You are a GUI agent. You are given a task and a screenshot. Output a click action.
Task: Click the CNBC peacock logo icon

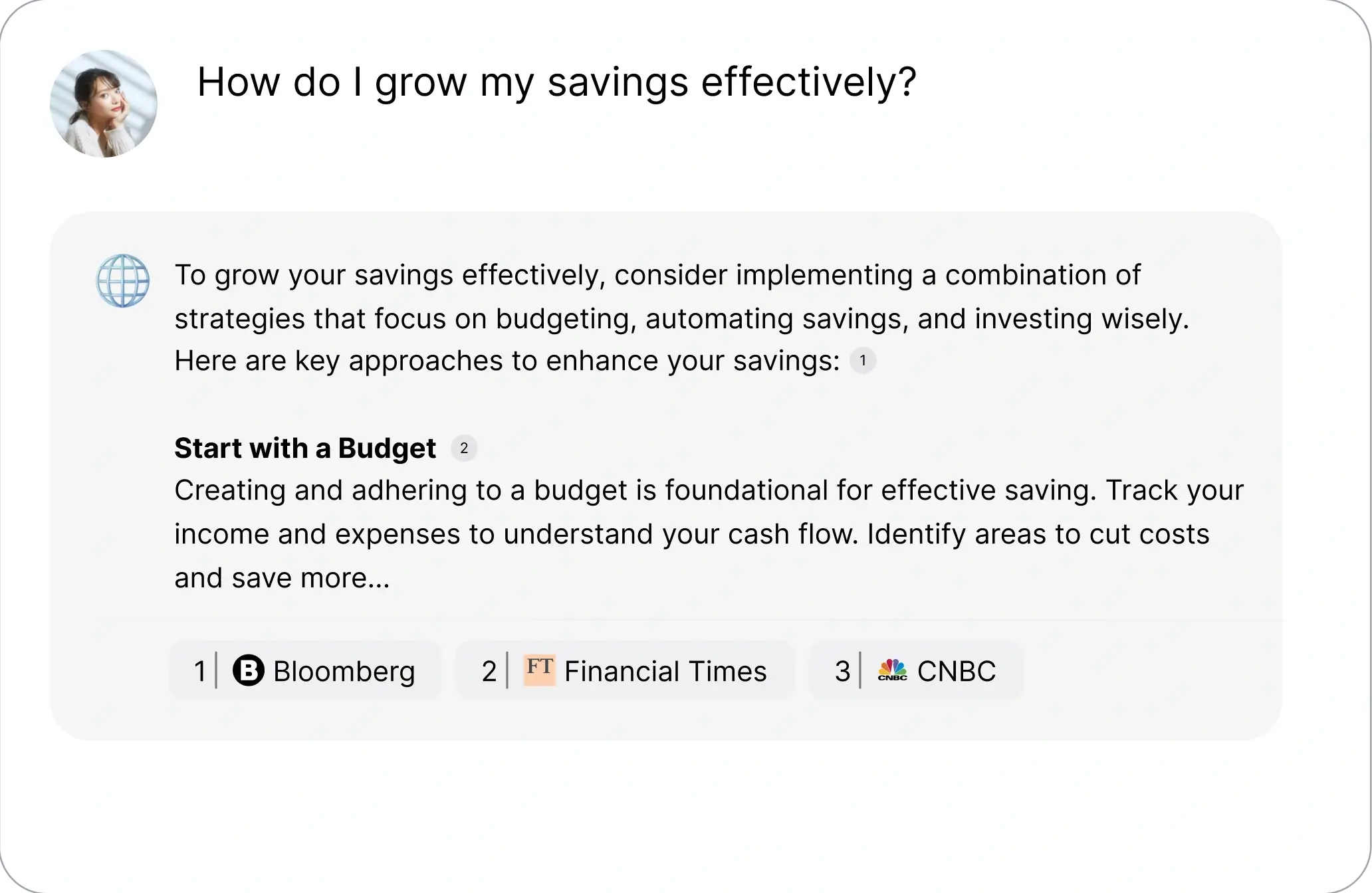892,670
